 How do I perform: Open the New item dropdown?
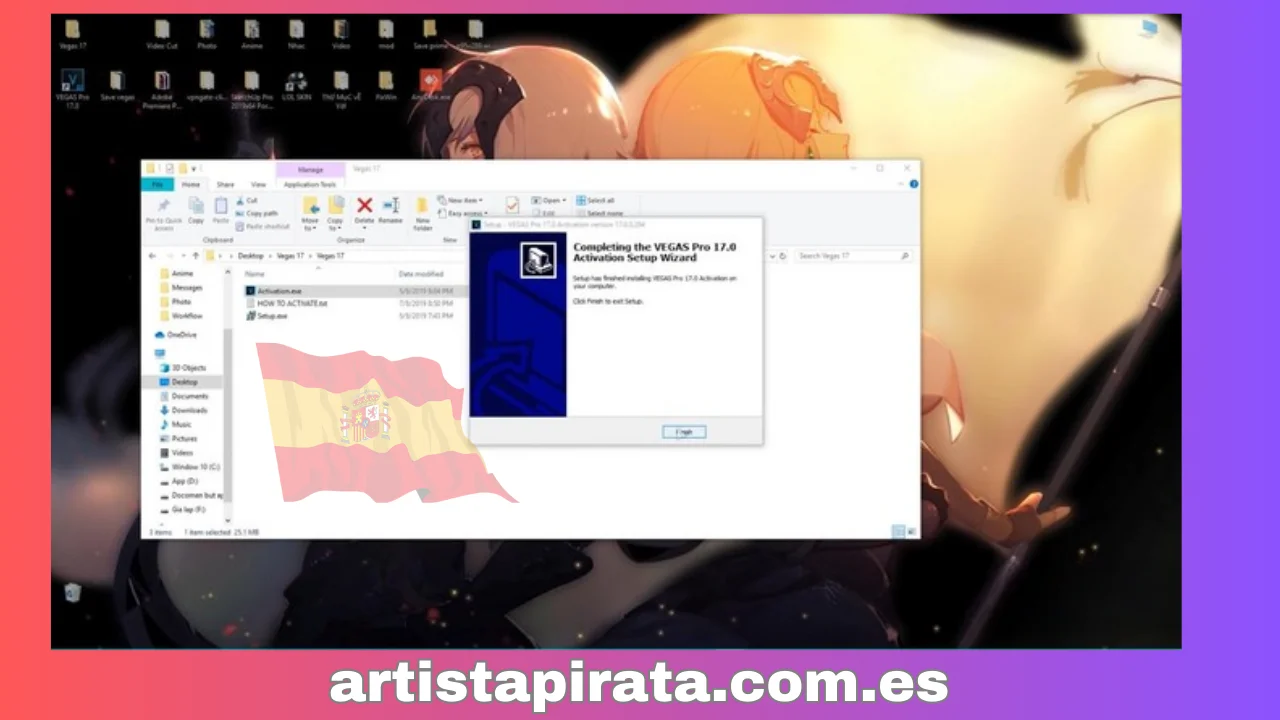(x=460, y=200)
